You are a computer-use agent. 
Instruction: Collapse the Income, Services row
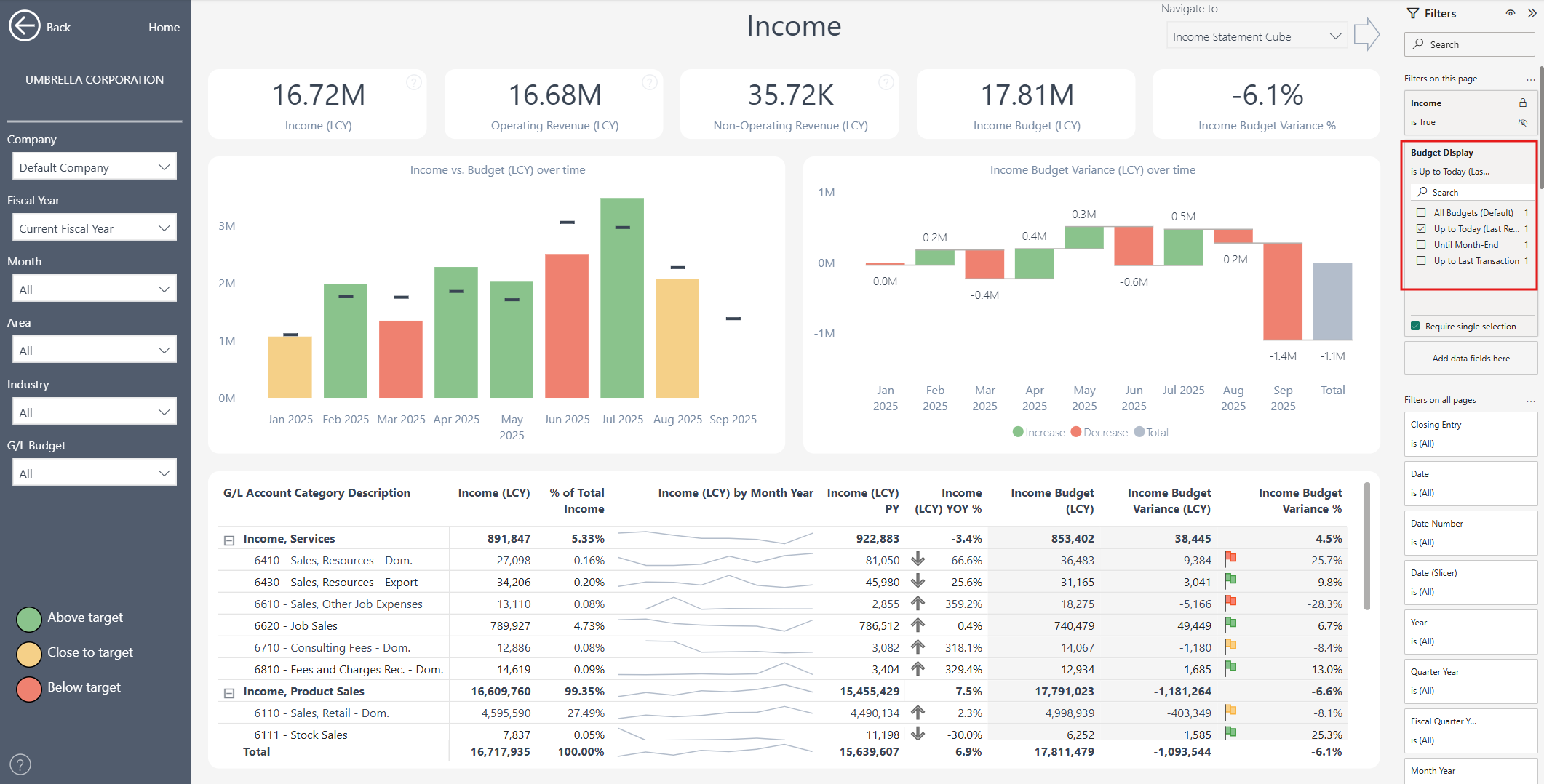tap(229, 540)
